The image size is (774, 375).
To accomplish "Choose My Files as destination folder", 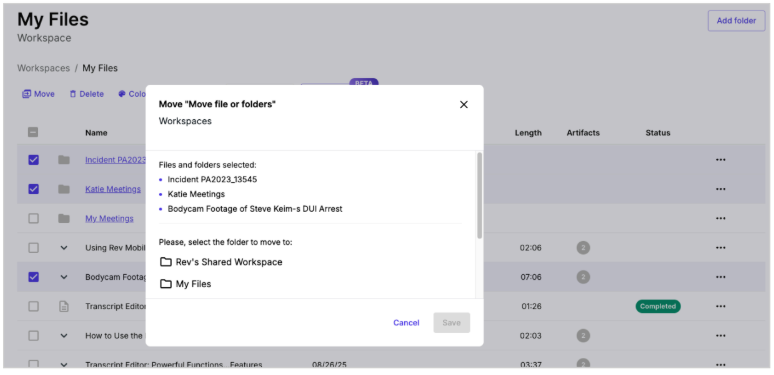I will [186, 284].
